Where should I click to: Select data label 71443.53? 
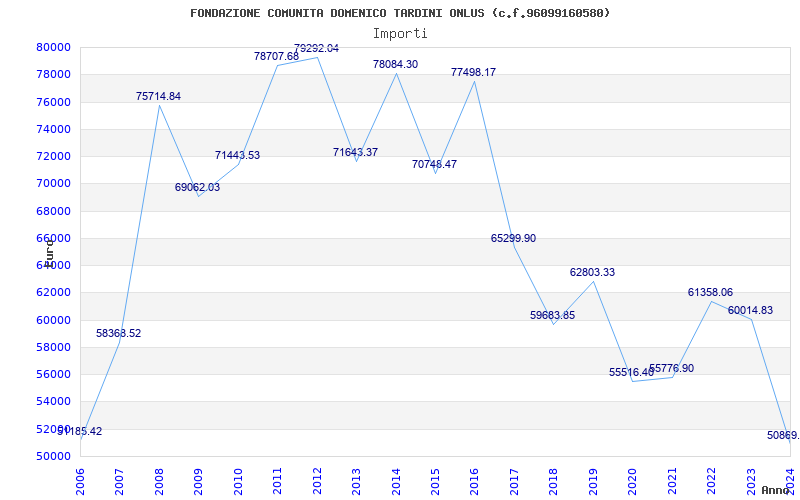(237, 155)
